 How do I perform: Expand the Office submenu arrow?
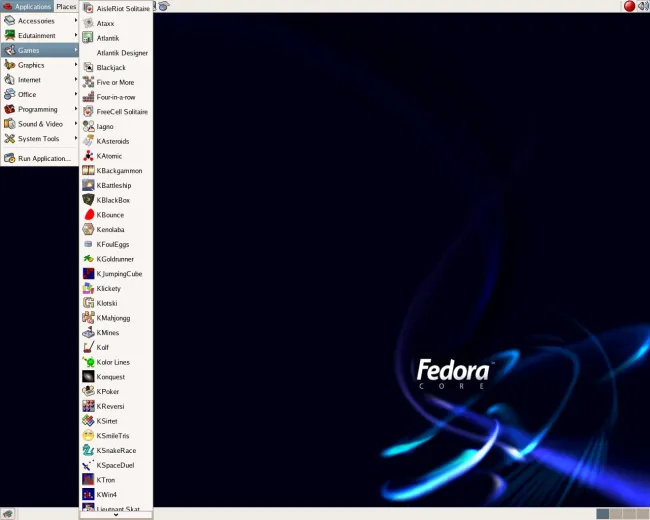point(75,94)
